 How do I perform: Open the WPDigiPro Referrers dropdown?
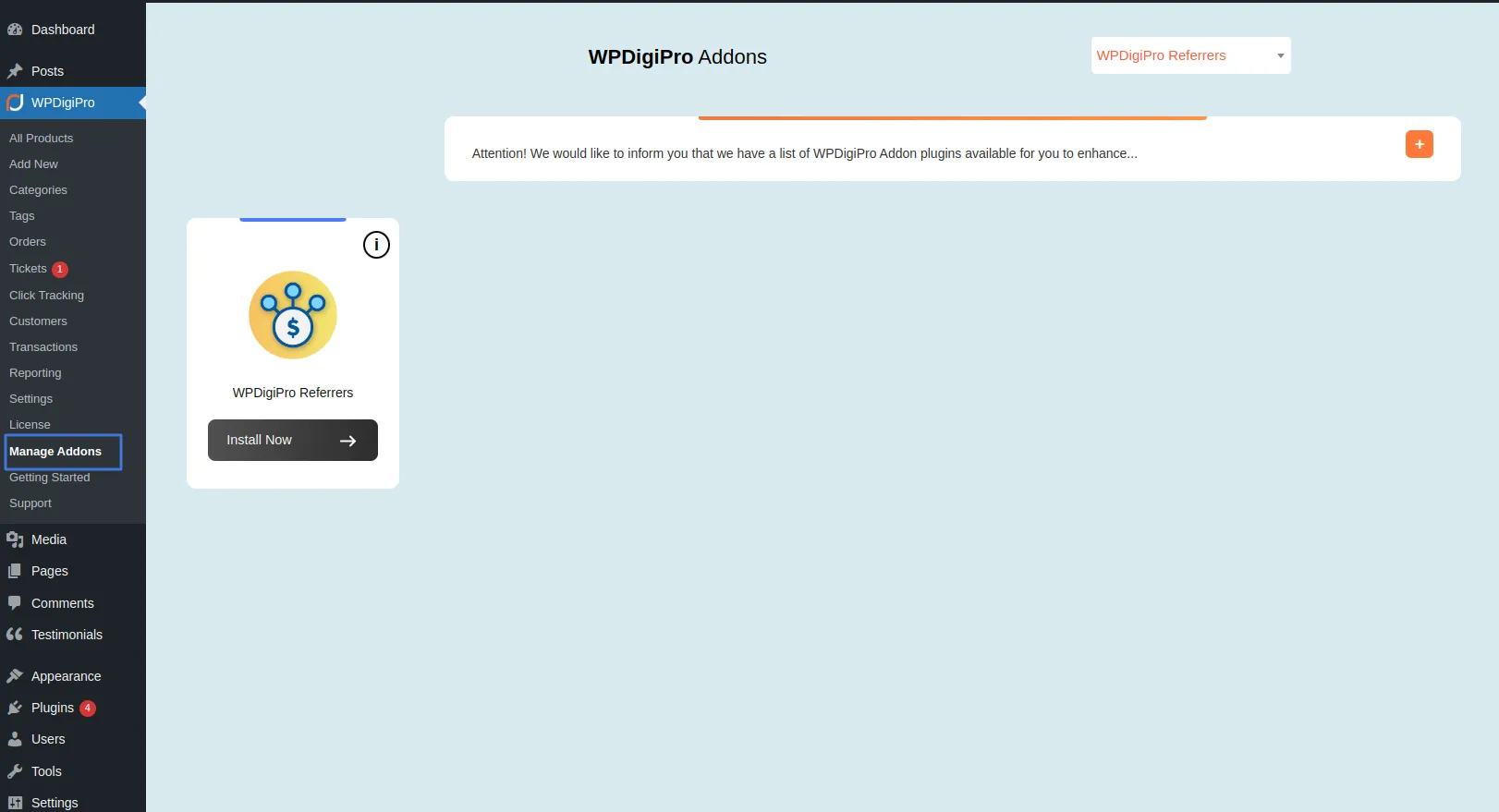[x=1190, y=55]
